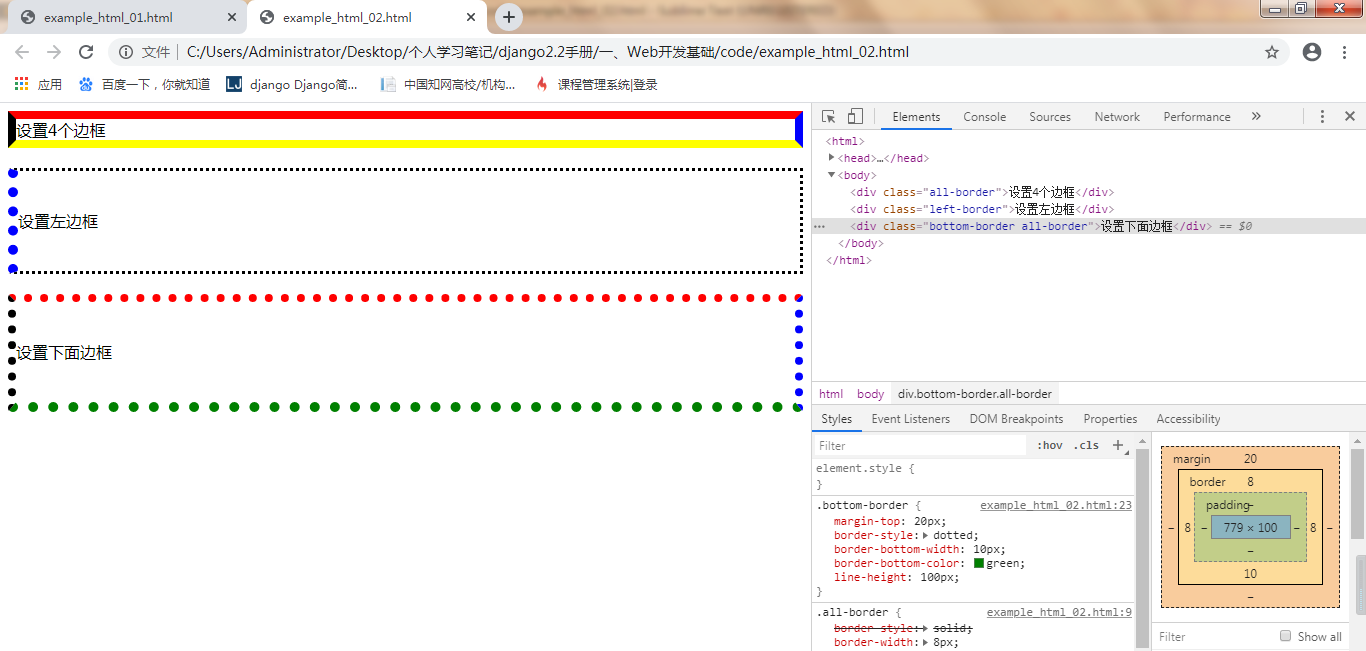
Task: Toggle the .cls class editor button
Action: 1086,446
